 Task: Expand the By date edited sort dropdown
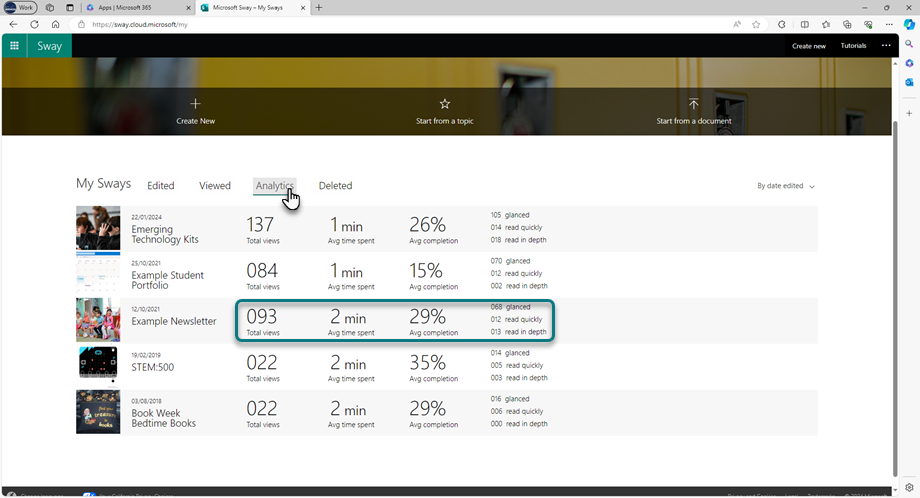(x=786, y=186)
